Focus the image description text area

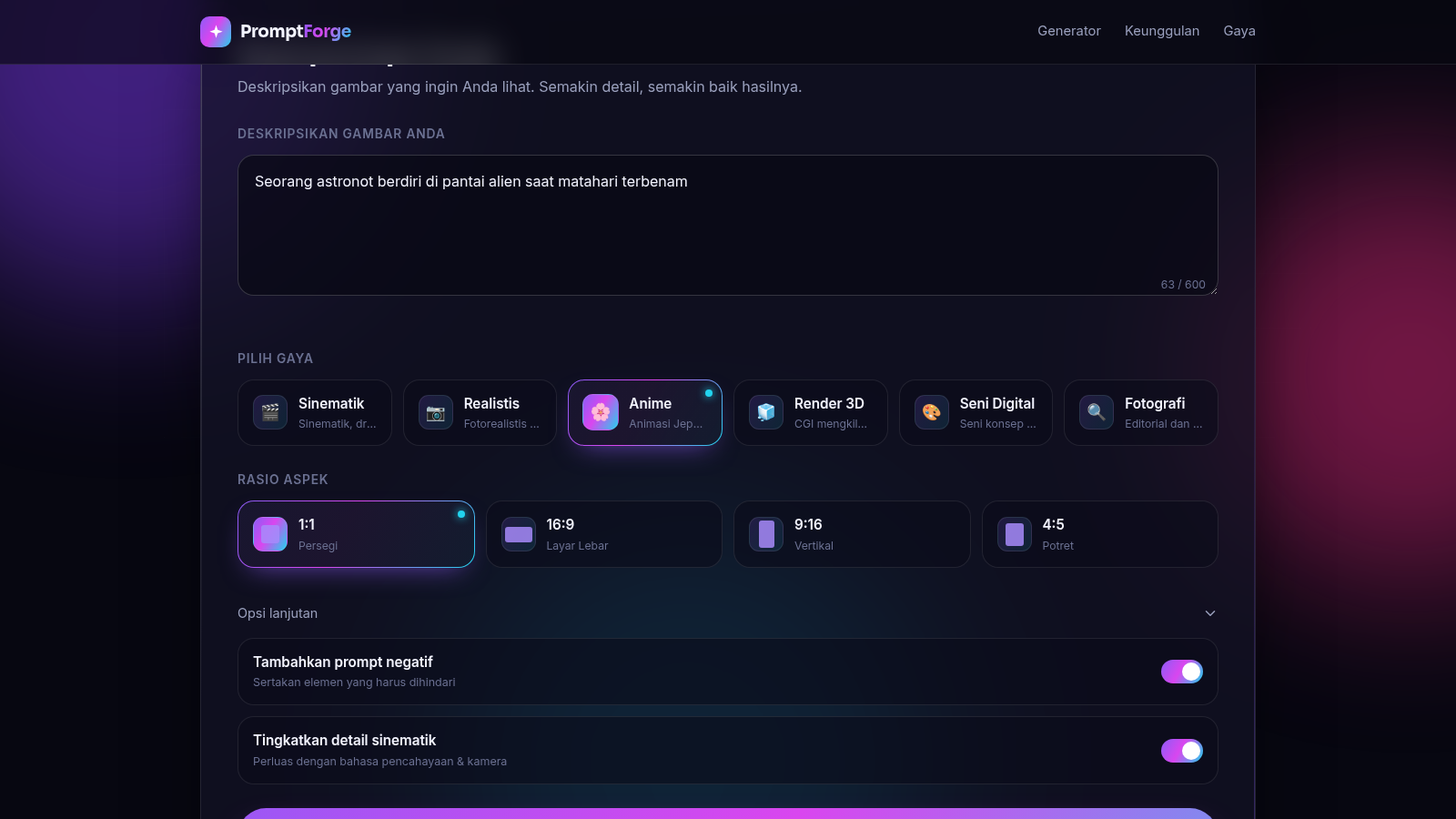point(728,225)
